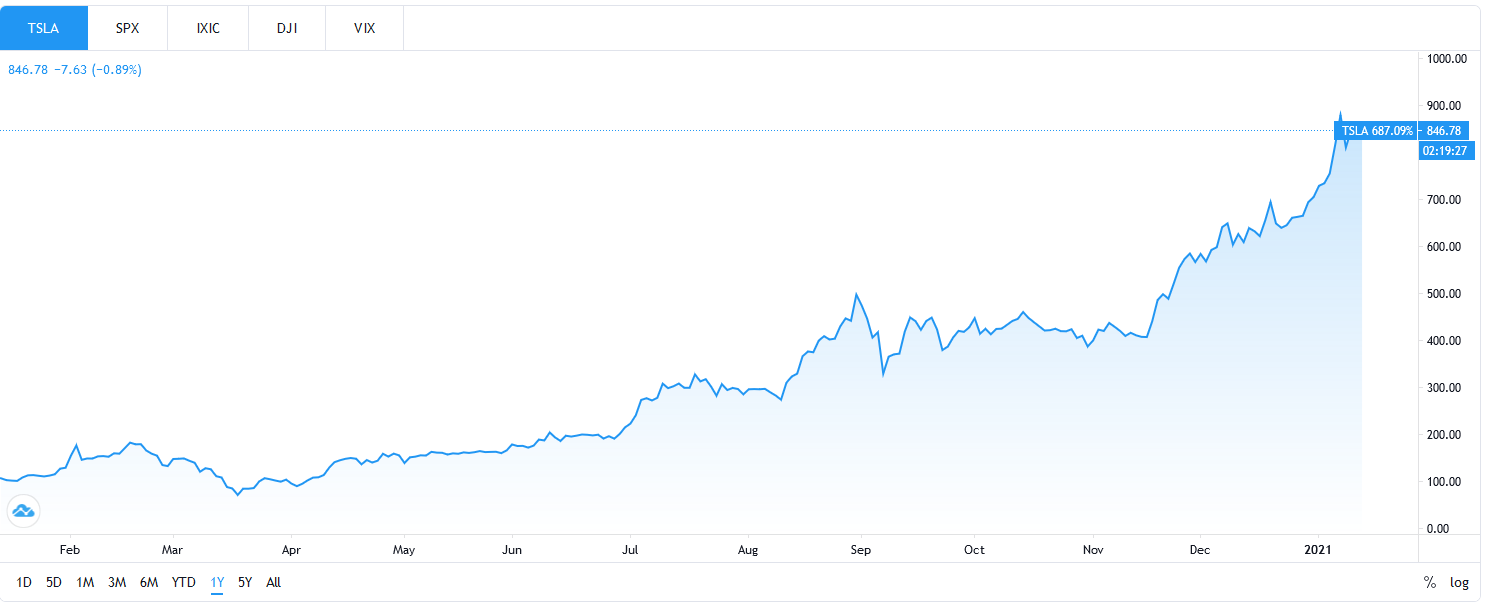Click the Dec label on time axis
Image resolution: width=1488 pixels, height=608 pixels.
1200,550
